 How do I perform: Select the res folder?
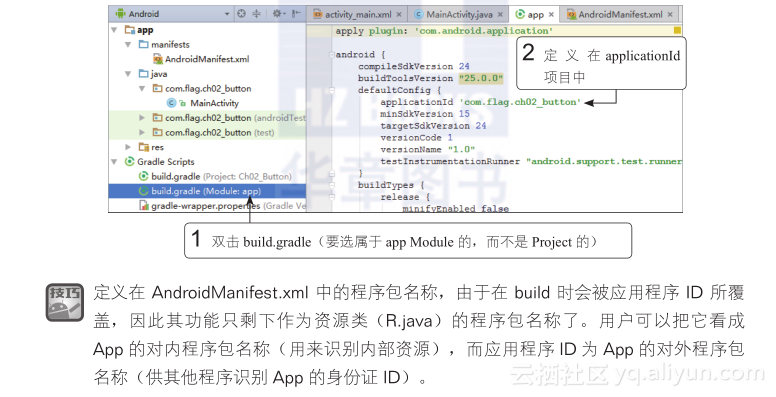[x=157, y=147]
